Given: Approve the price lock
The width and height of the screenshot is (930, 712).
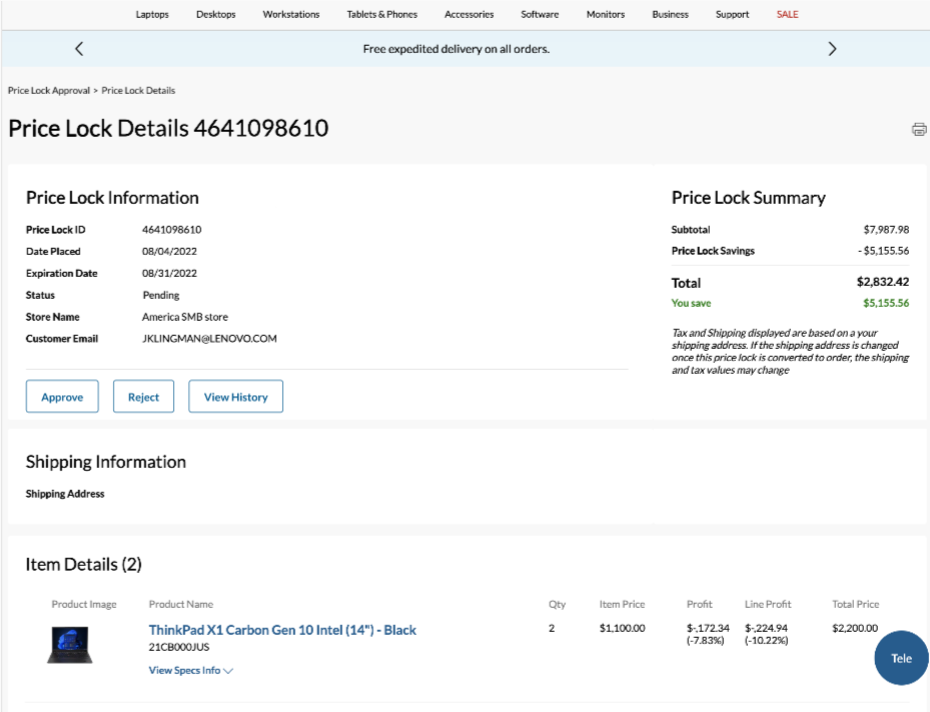Looking at the screenshot, I should tap(62, 396).
